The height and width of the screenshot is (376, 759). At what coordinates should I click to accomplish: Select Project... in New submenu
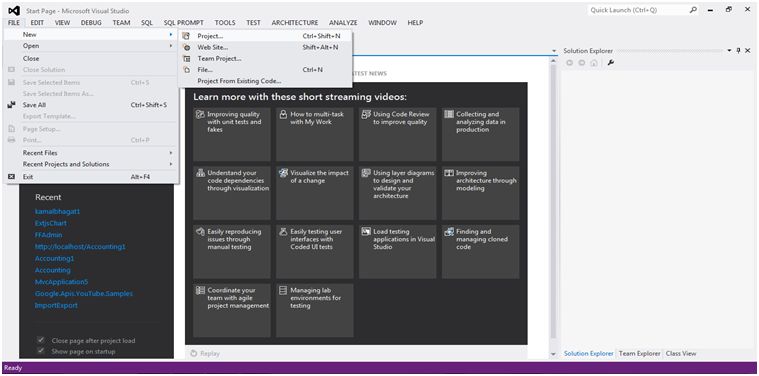pos(266,36)
